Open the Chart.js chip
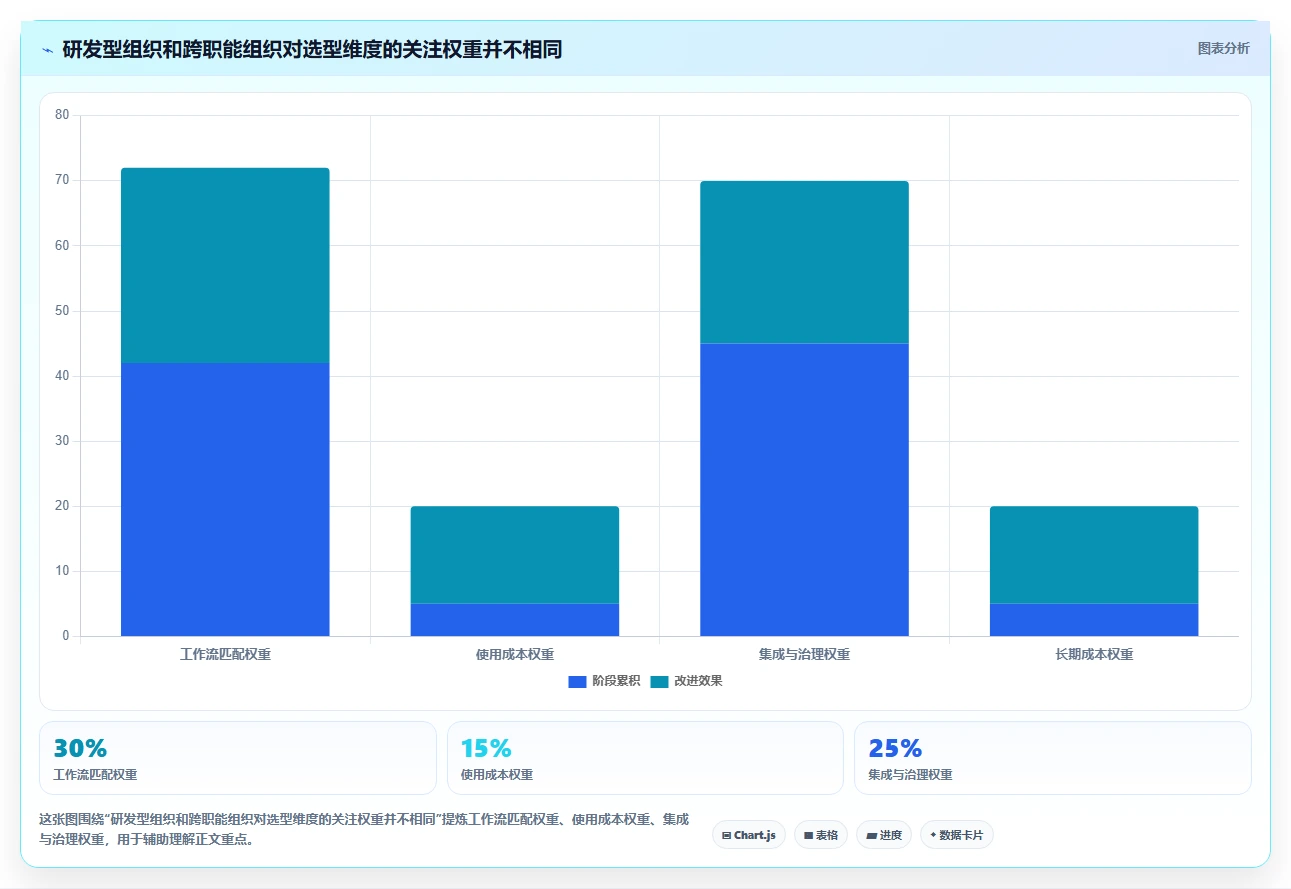The width and height of the screenshot is (1291, 889). pos(749,835)
